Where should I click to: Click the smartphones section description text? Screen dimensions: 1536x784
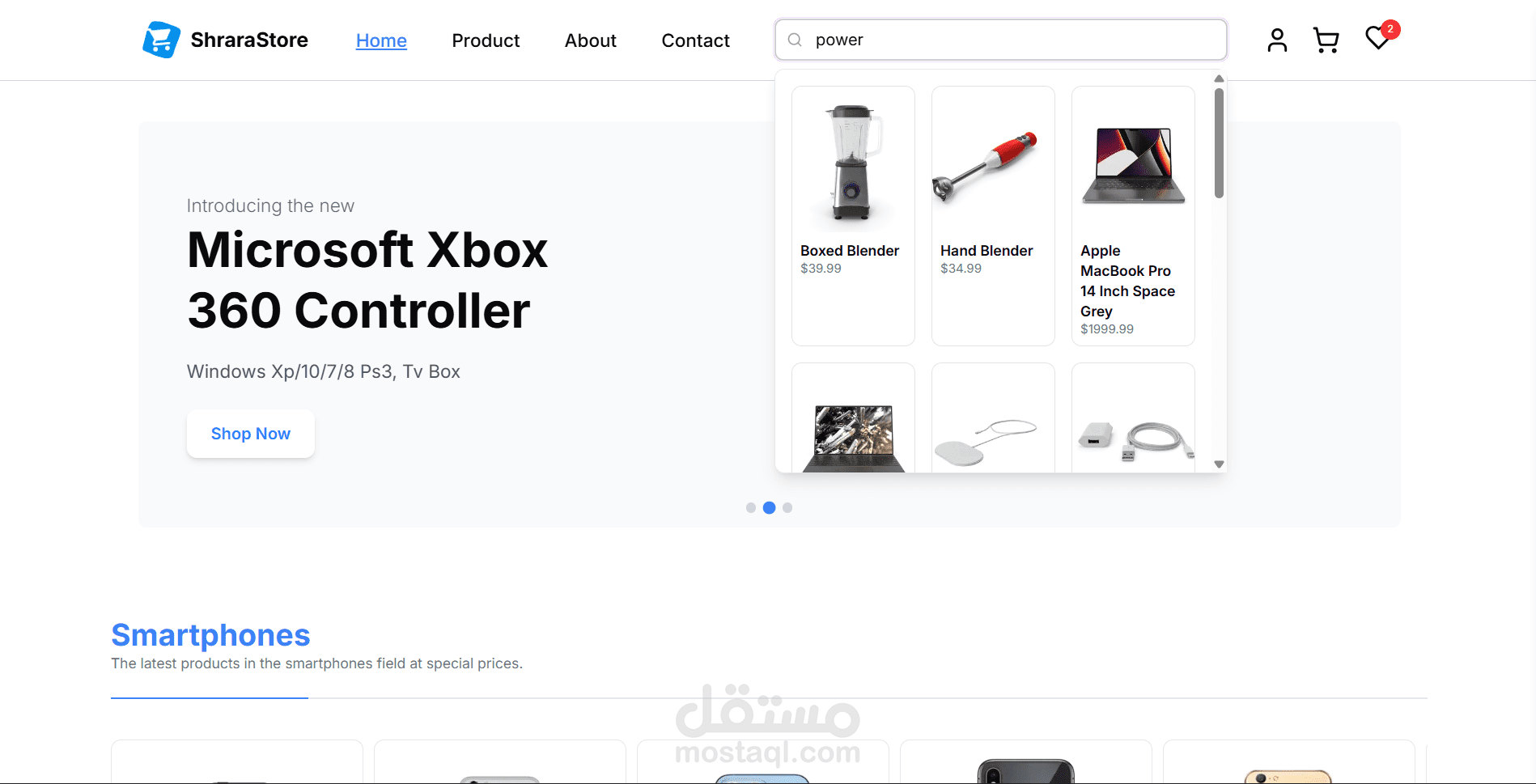(316, 663)
